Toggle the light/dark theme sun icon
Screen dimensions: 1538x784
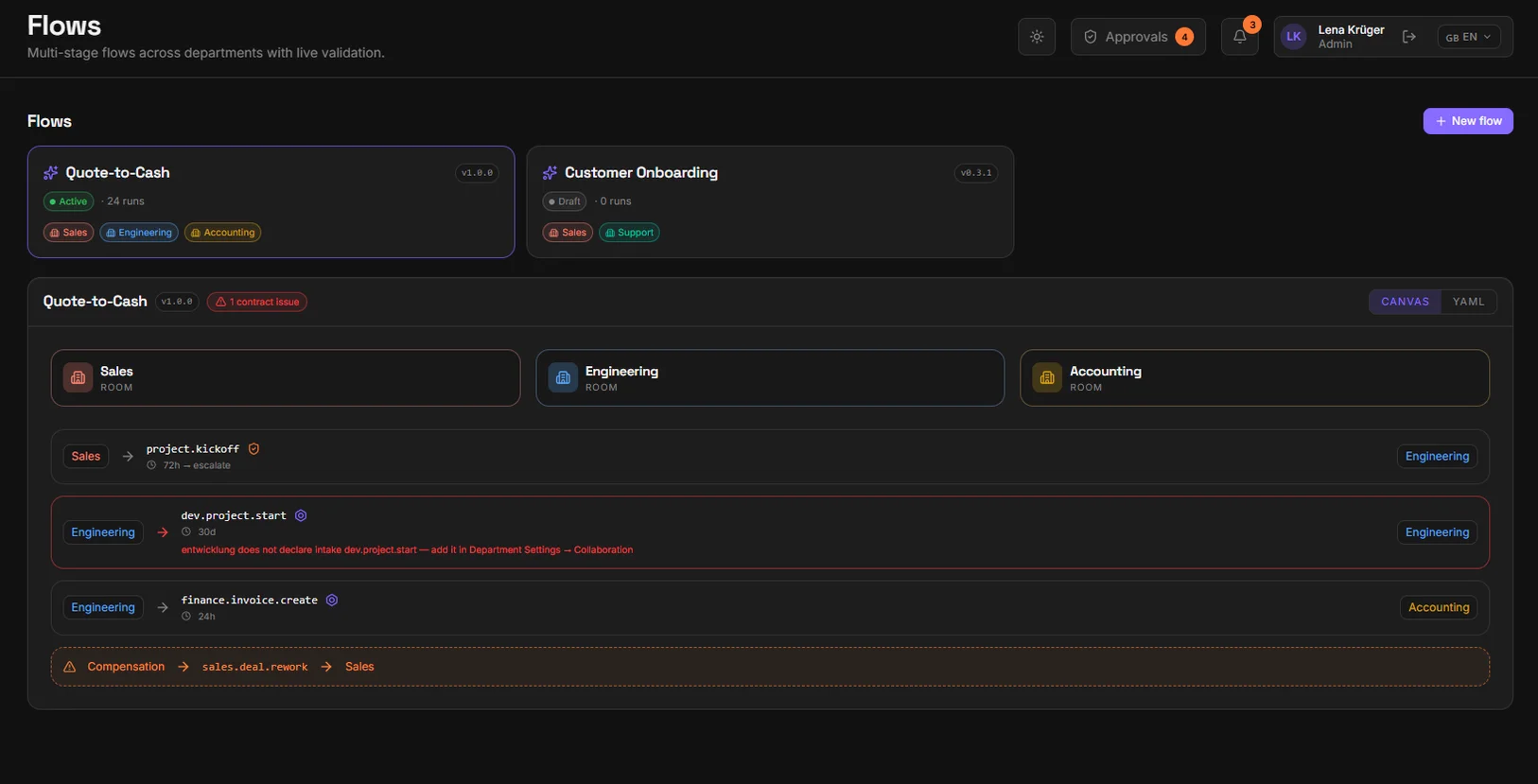[1037, 37]
